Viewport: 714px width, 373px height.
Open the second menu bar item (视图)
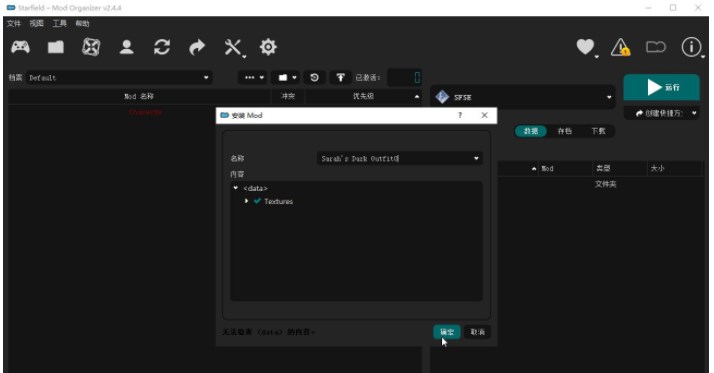pyautogui.click(x=37, y=23)
